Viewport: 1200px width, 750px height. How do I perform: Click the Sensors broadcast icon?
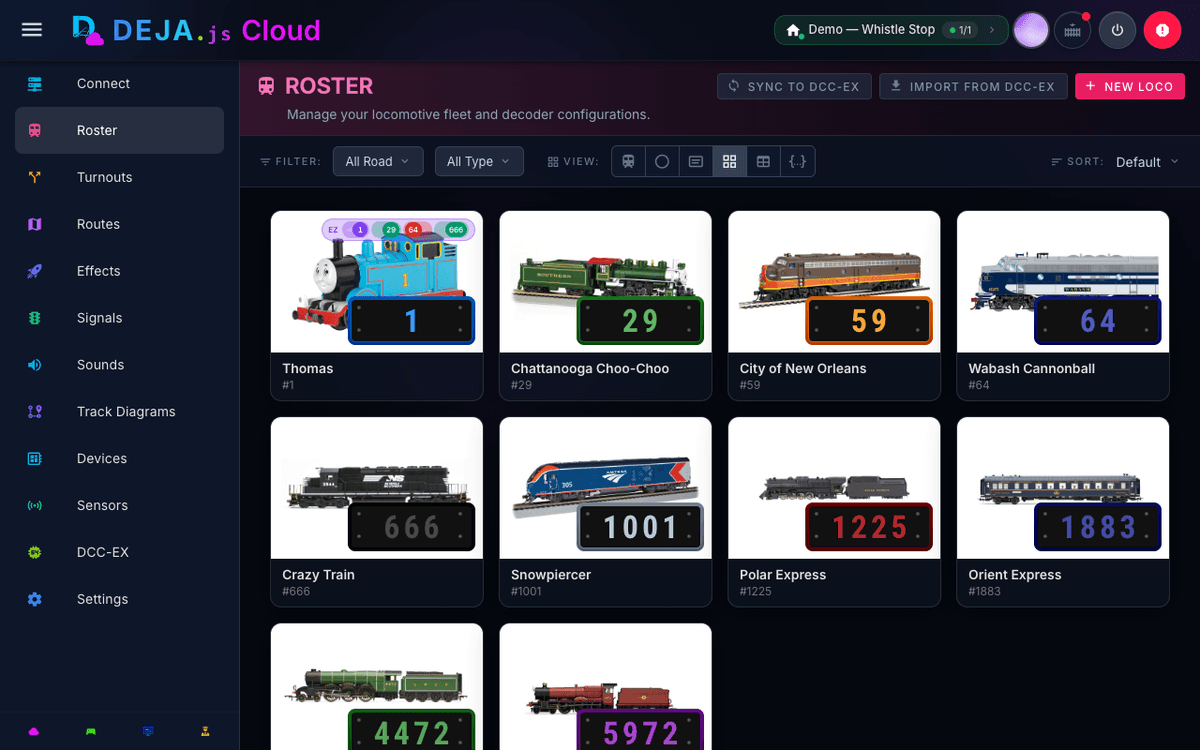pyautogui.click(x=35, y=505)
